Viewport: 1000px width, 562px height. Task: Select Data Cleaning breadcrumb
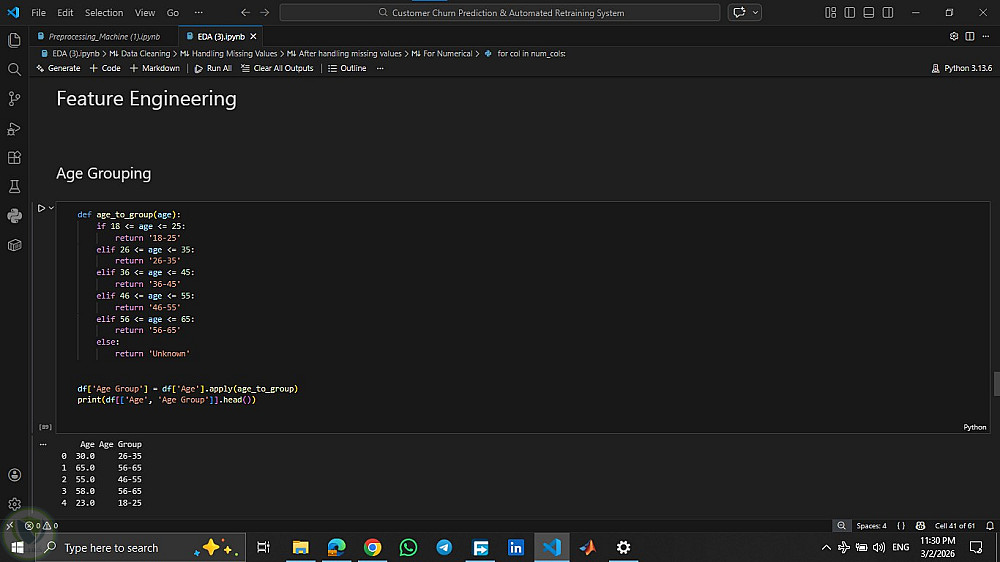pyautogui.click(x=140, y=54)
